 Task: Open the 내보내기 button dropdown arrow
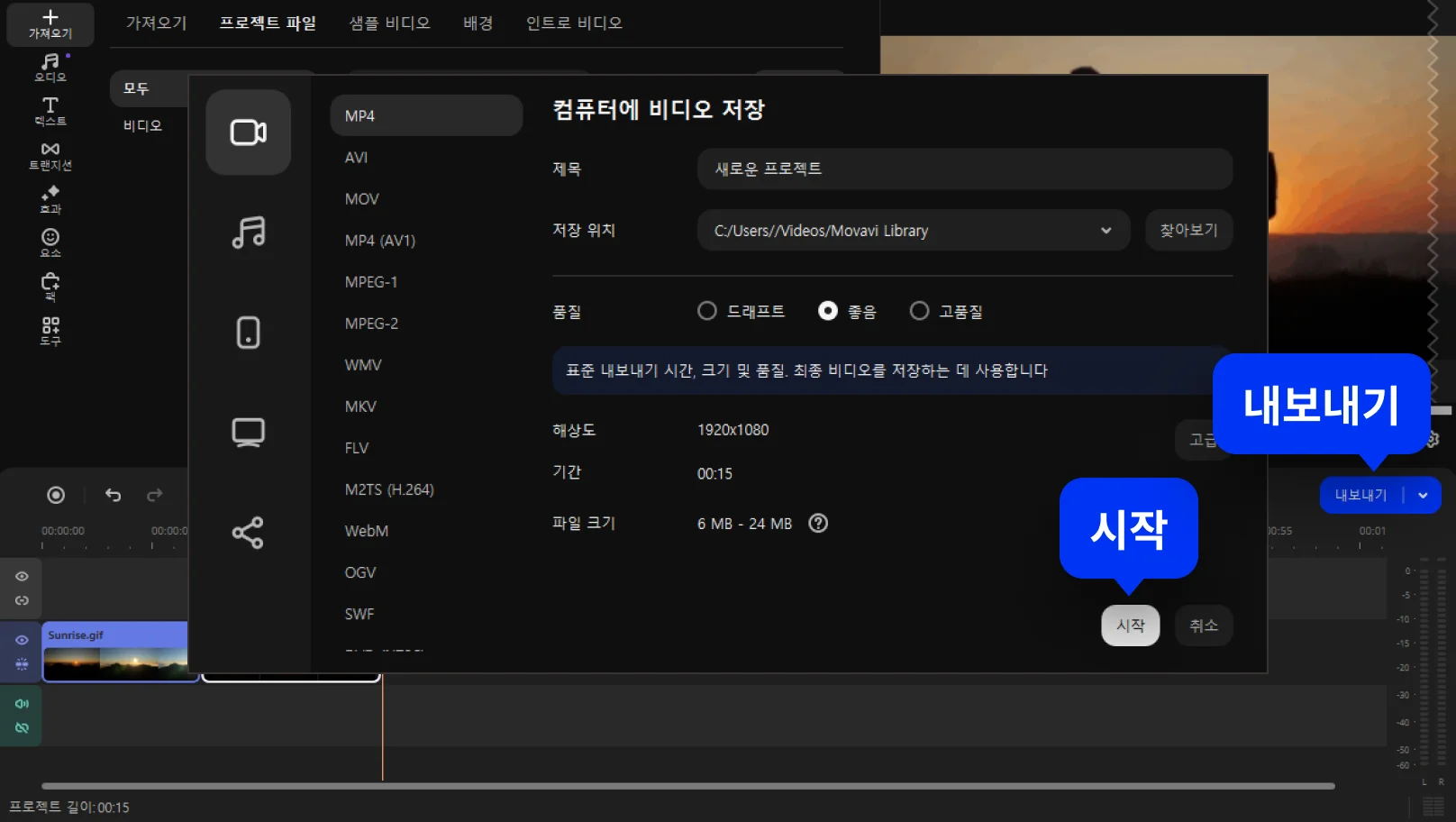(x=1423, y=495)
